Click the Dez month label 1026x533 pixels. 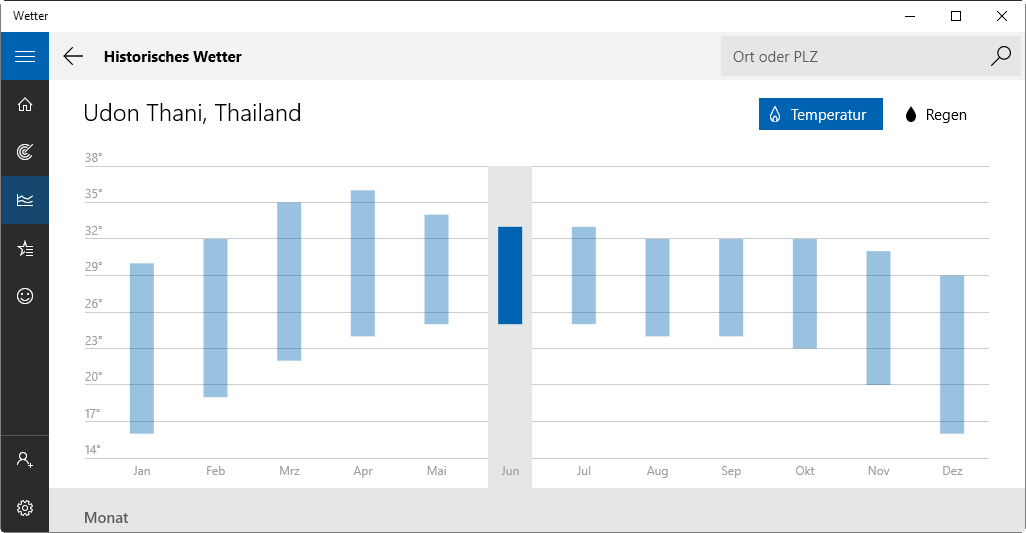pos(952,471)
